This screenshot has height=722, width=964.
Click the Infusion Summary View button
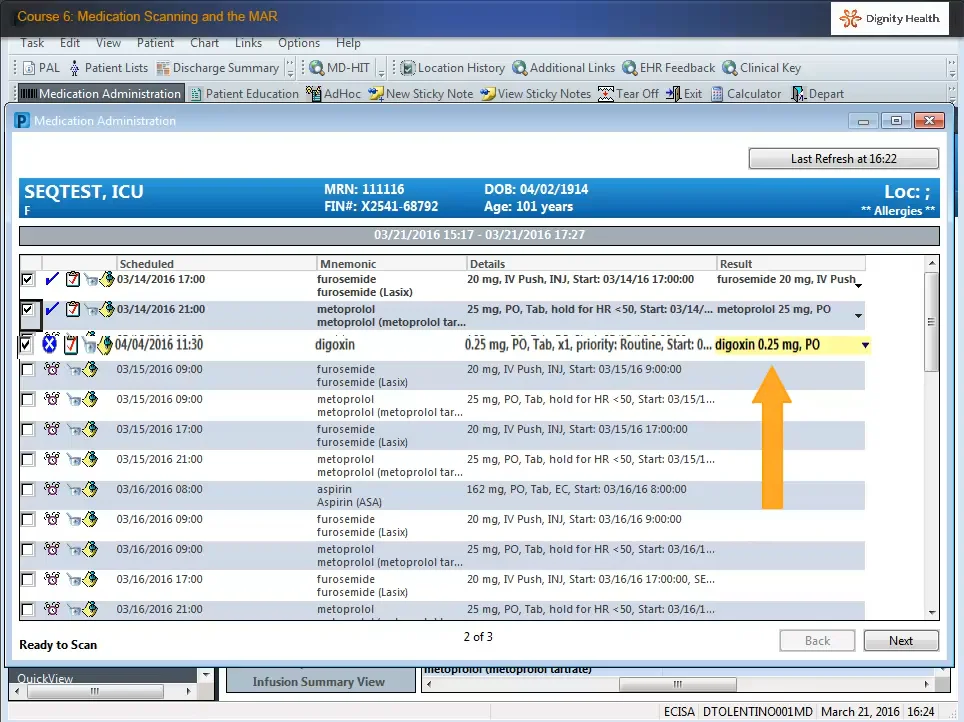tap(318, 681)
